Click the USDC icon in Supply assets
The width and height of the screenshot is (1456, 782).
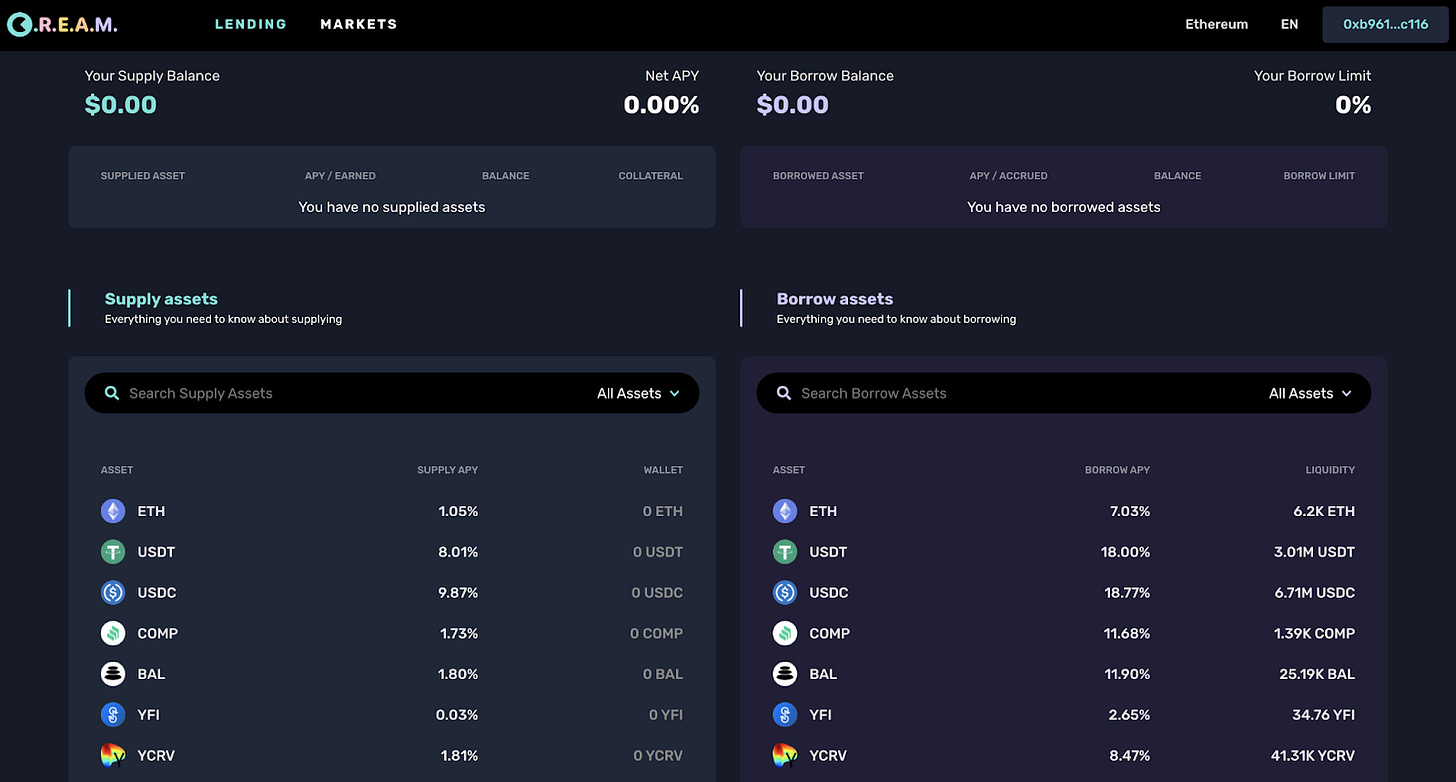click(113, 593)
